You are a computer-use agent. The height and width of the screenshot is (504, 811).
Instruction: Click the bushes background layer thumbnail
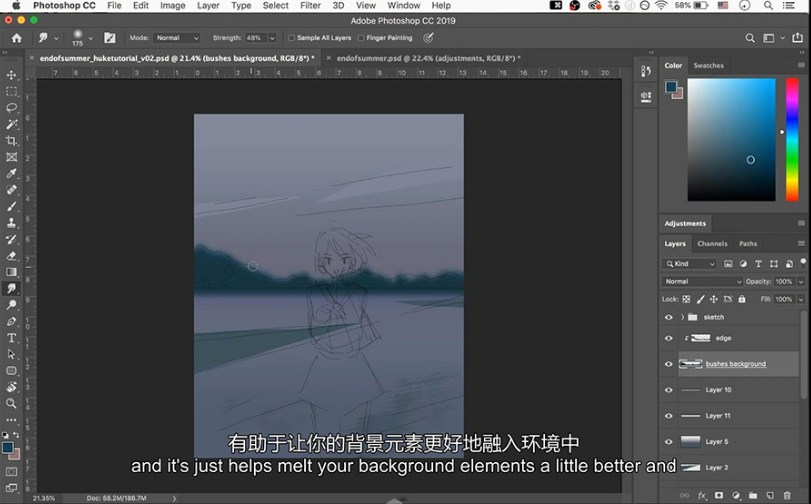pos(690,364)
